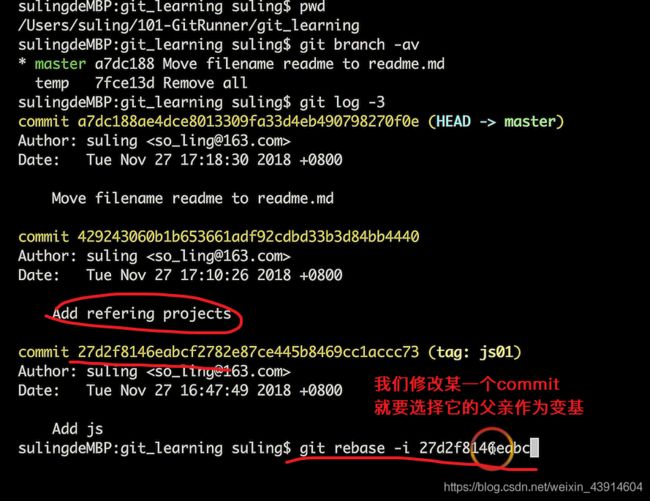Click the Date Tue Nov 27 16:47:49 line
The image size is (650, 501).
180,390
